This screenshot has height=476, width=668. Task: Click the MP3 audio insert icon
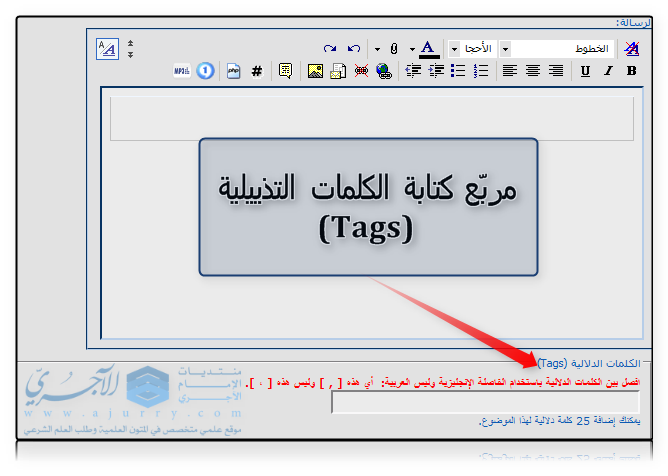click(x=182, y=71)
